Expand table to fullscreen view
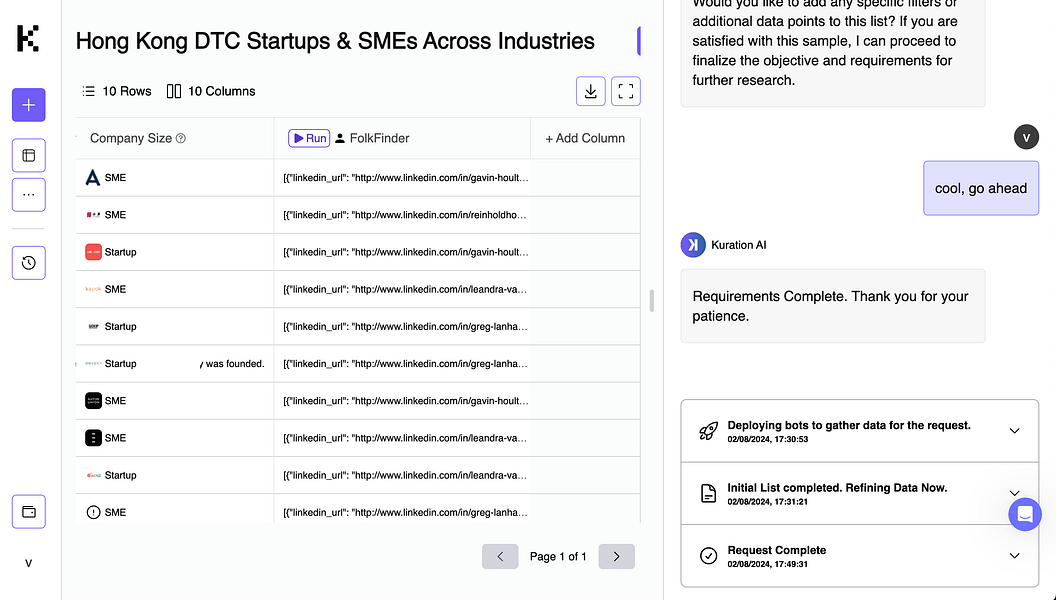The width and height of the screenshot is (1056, 600). click(626, 91)
